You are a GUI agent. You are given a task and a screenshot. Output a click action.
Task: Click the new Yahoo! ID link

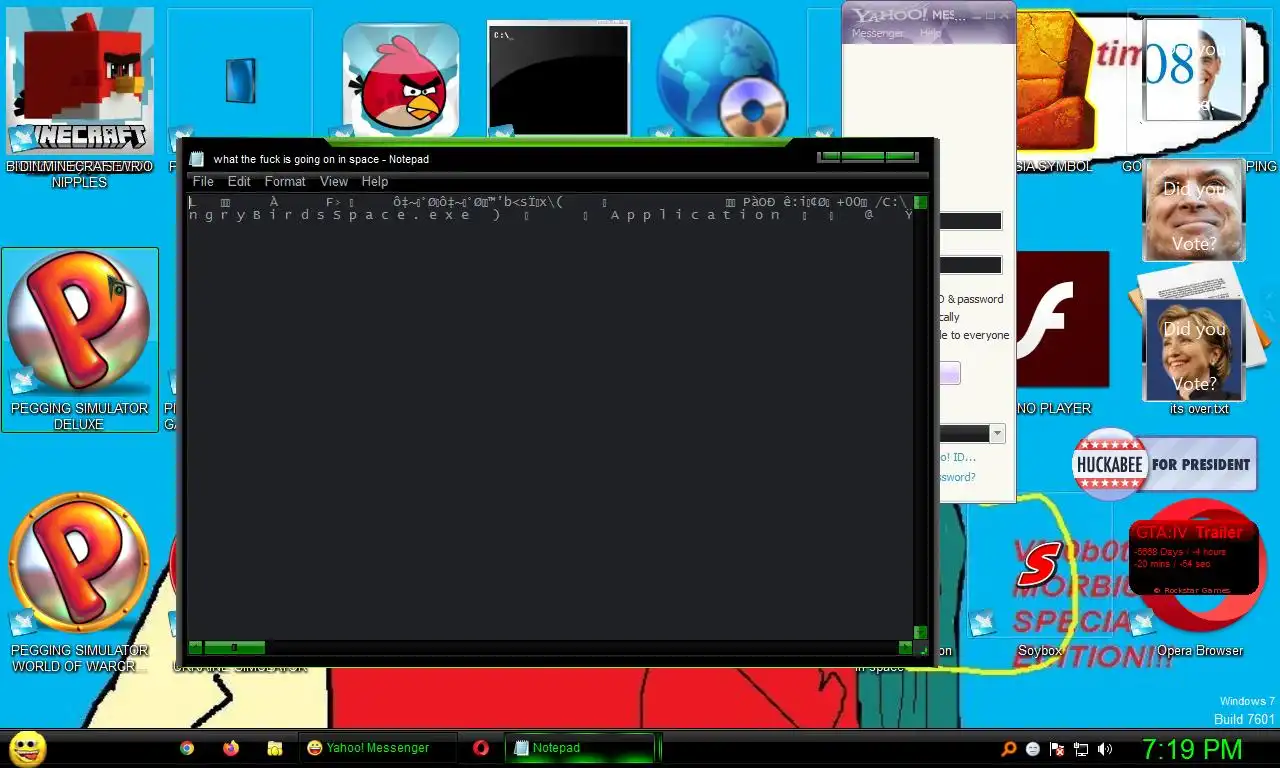pyautogui.click(x=957, y=457)
